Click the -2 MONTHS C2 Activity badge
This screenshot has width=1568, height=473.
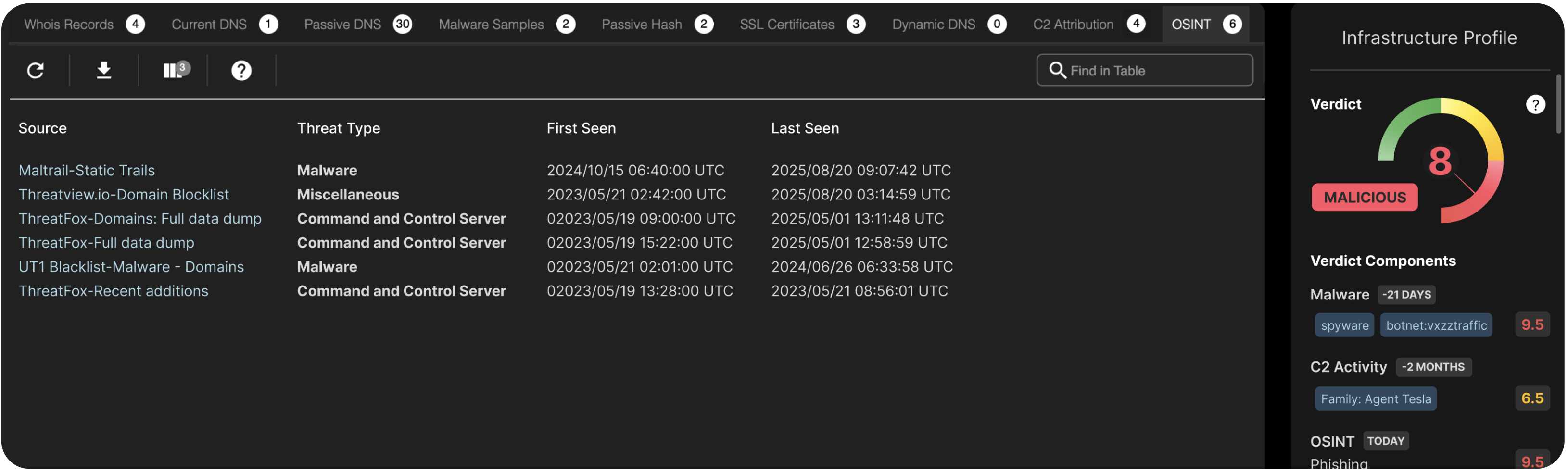point(1433,367)
